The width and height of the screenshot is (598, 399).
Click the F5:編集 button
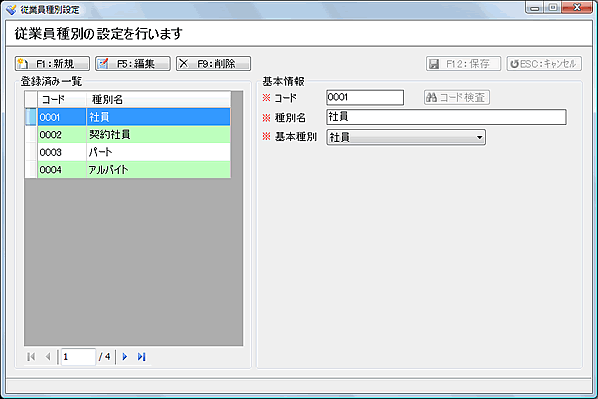point(133,64)
